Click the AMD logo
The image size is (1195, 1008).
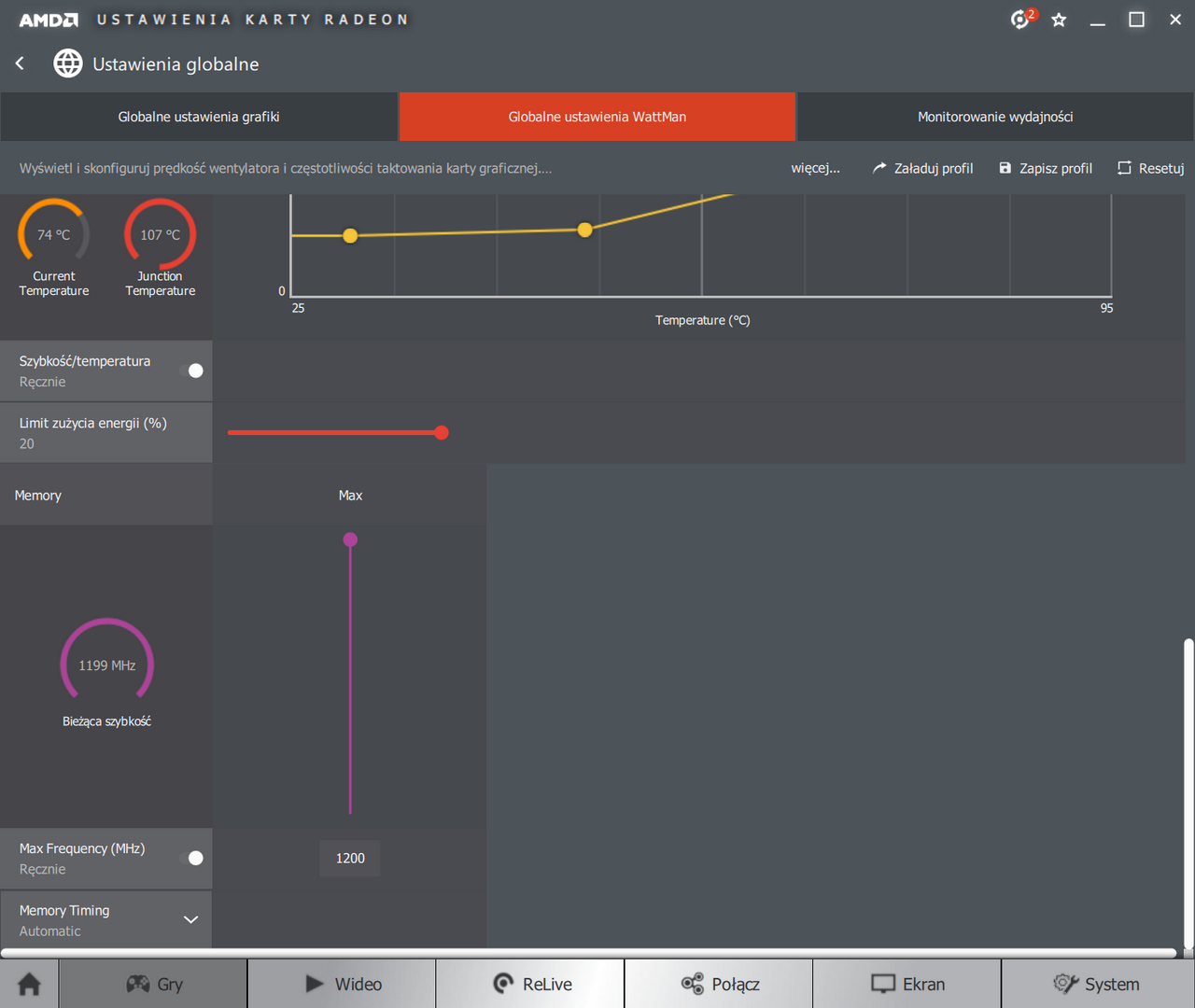pyautogui.click(x=49, y=20)
